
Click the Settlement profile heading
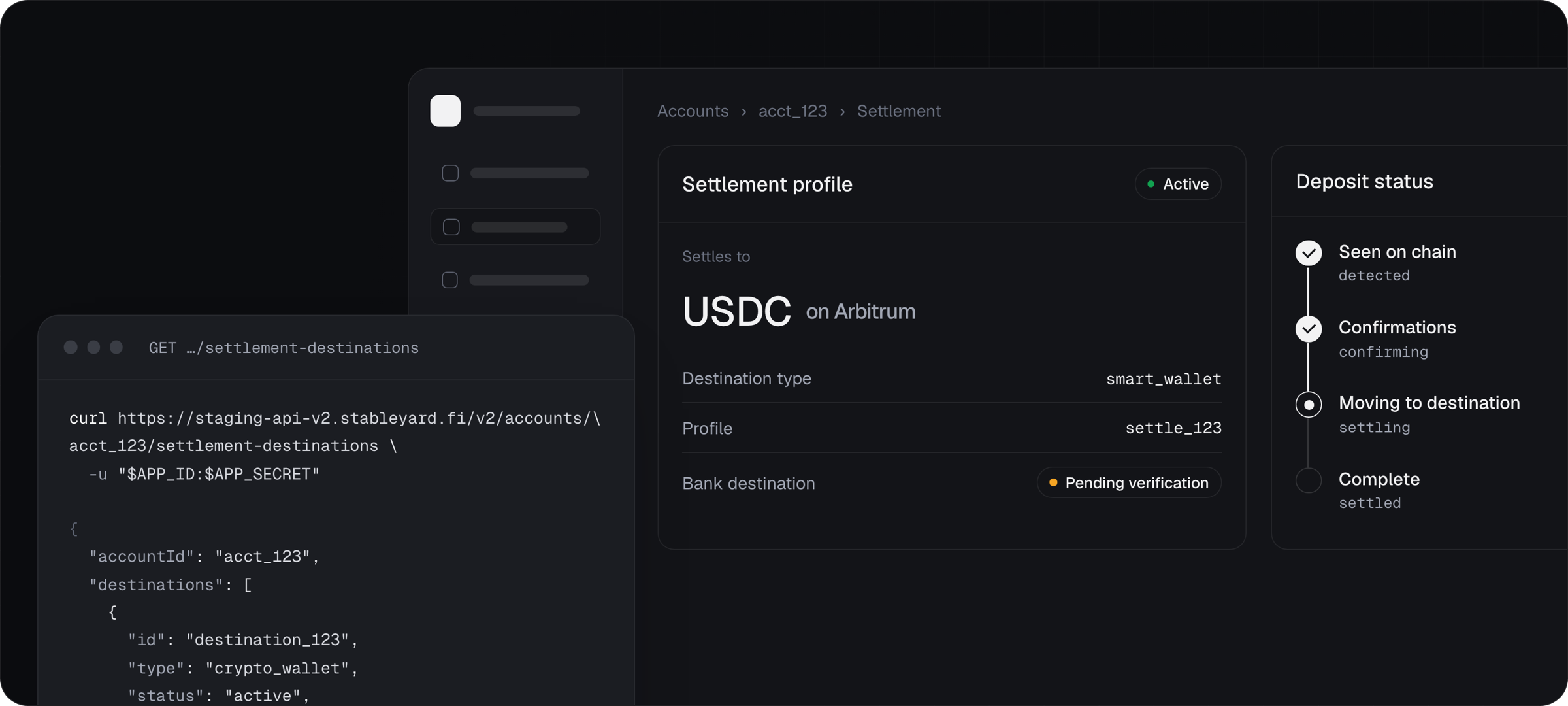click(x=767, y=184)
